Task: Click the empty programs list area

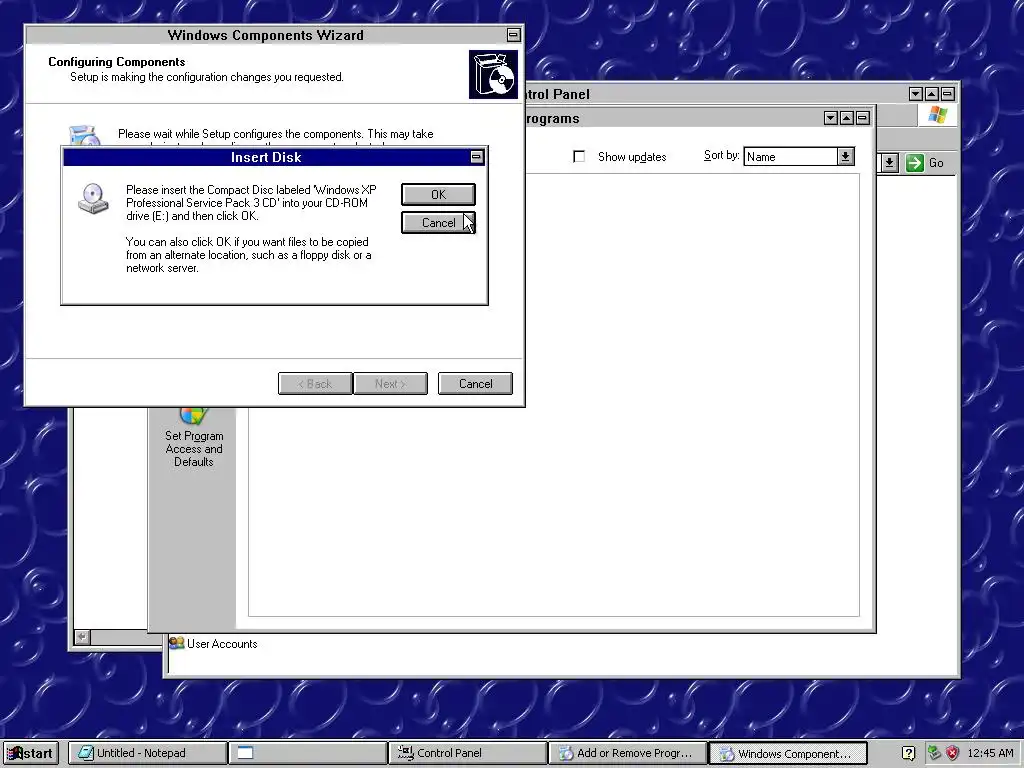Action: 554,395
